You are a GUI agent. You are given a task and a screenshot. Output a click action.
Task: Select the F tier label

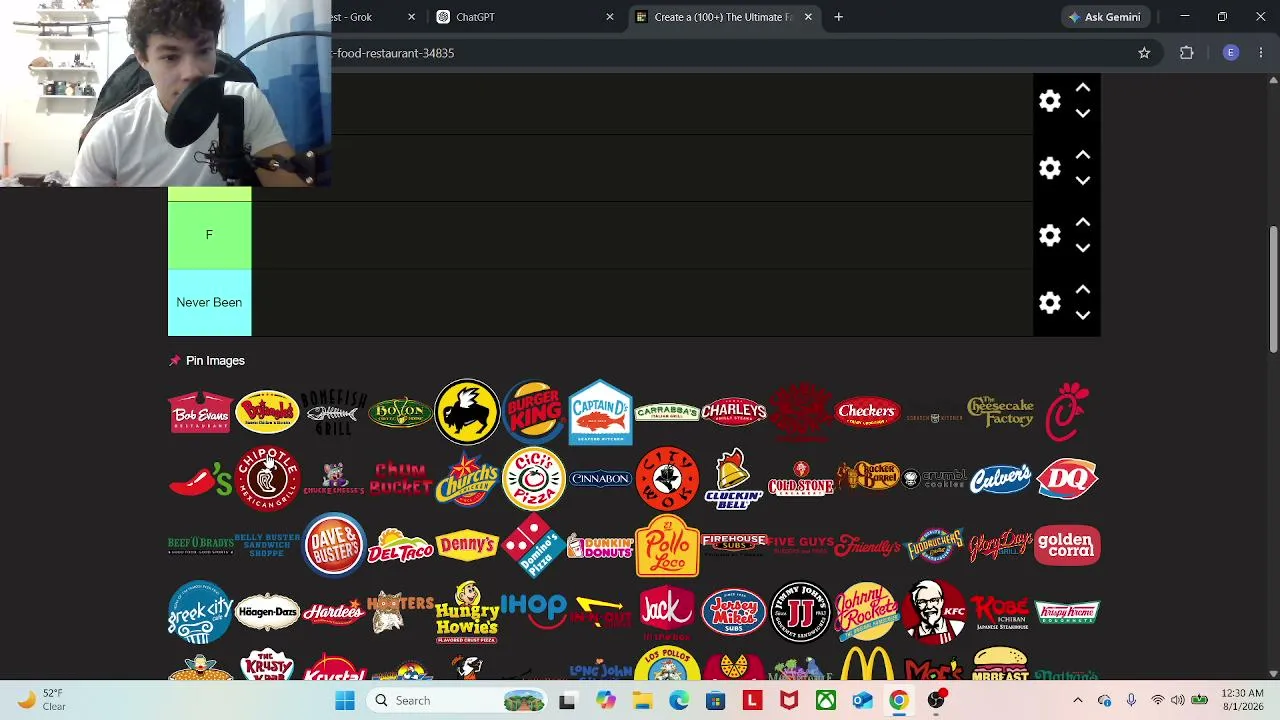[209, 235]
